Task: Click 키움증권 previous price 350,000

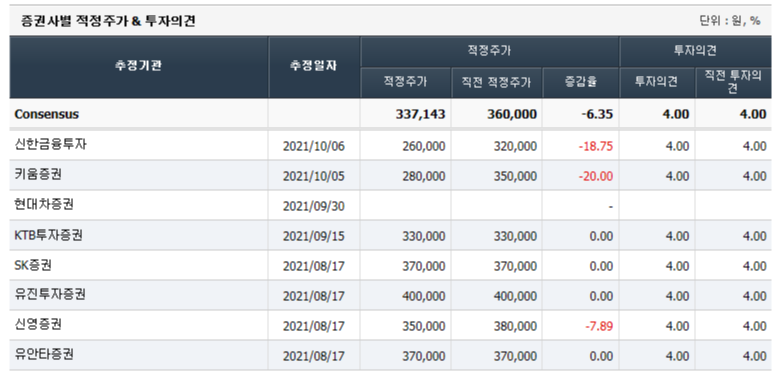Action: tap(515, 176)
